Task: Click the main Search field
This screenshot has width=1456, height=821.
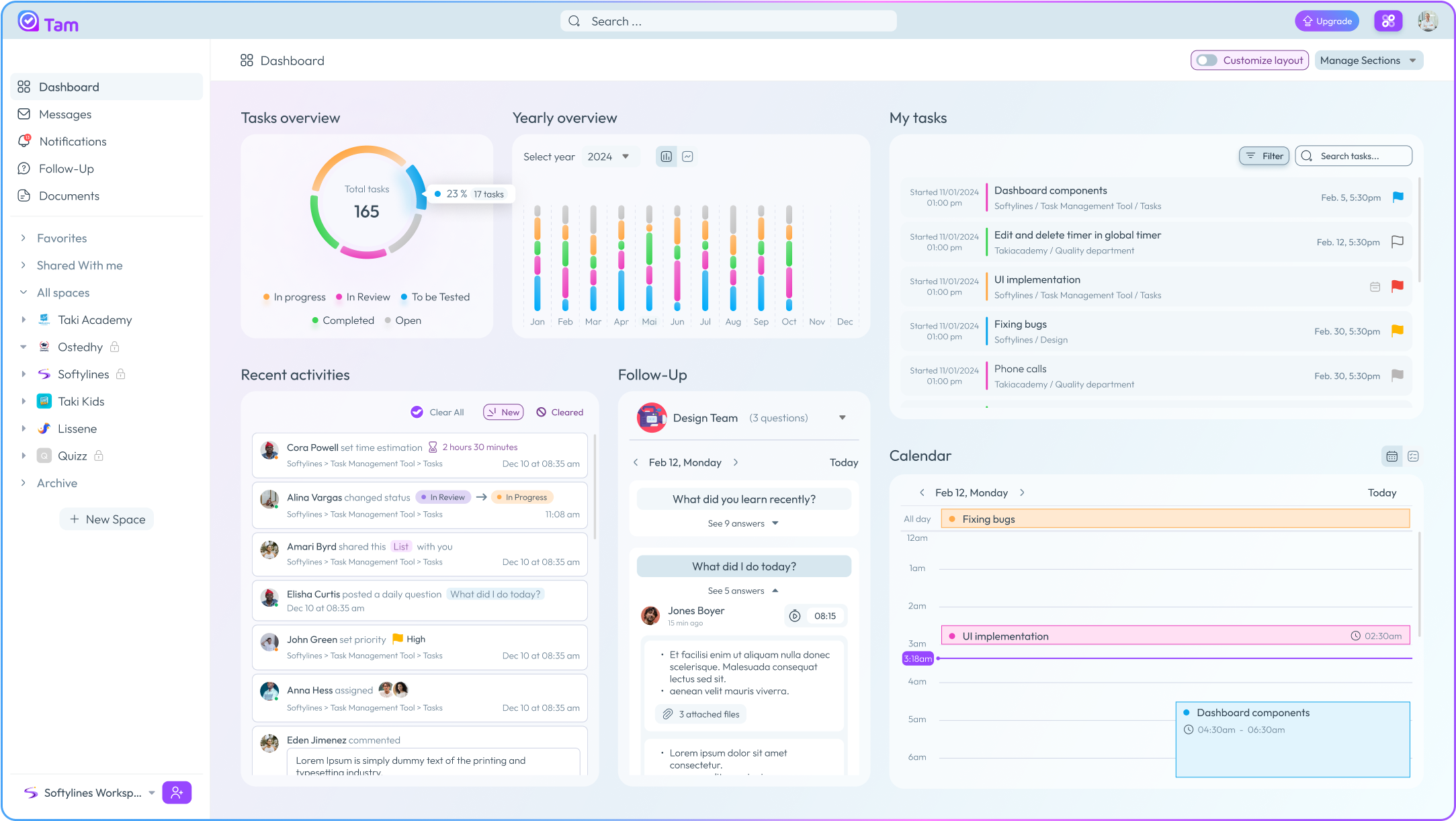Action: coord(728,21)
